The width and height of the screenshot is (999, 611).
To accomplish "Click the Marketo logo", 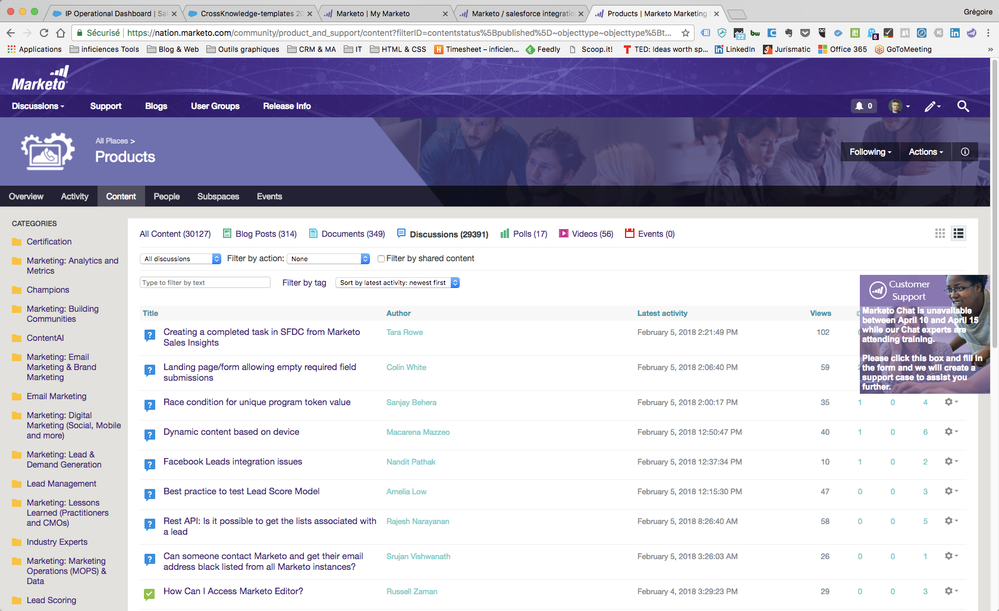I will (40, 79).
